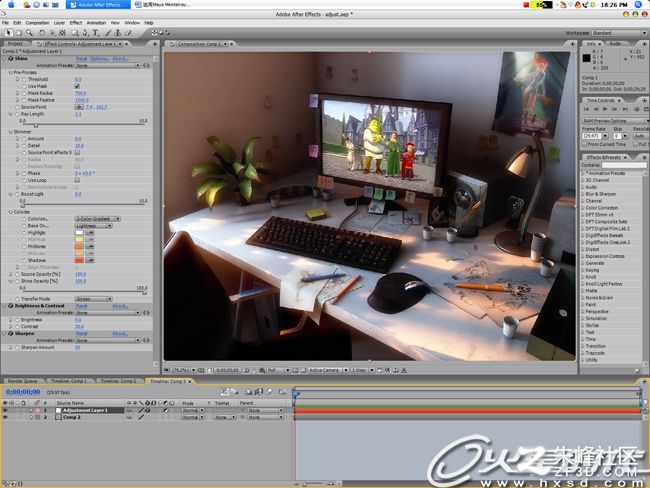Click the Mask Radius value
Viewport: 650px width, 488px height.
[80, 93]
